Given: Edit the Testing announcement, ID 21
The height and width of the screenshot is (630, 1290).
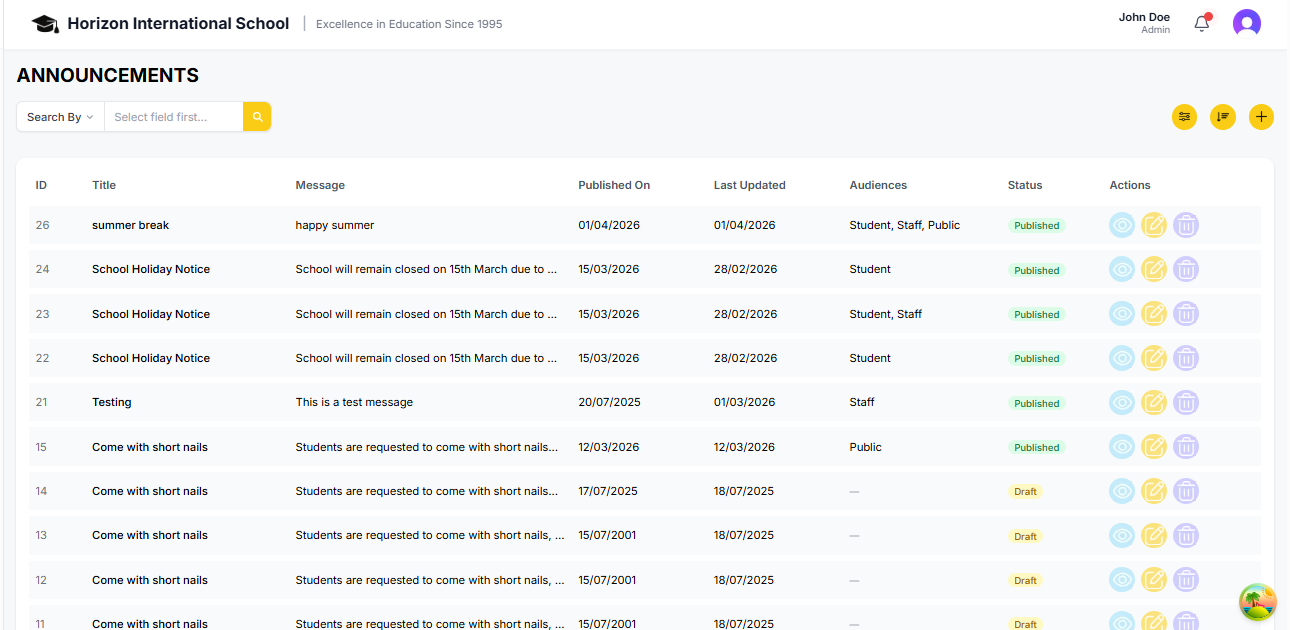Looking at the screenshot, I should coord(1154,402).
